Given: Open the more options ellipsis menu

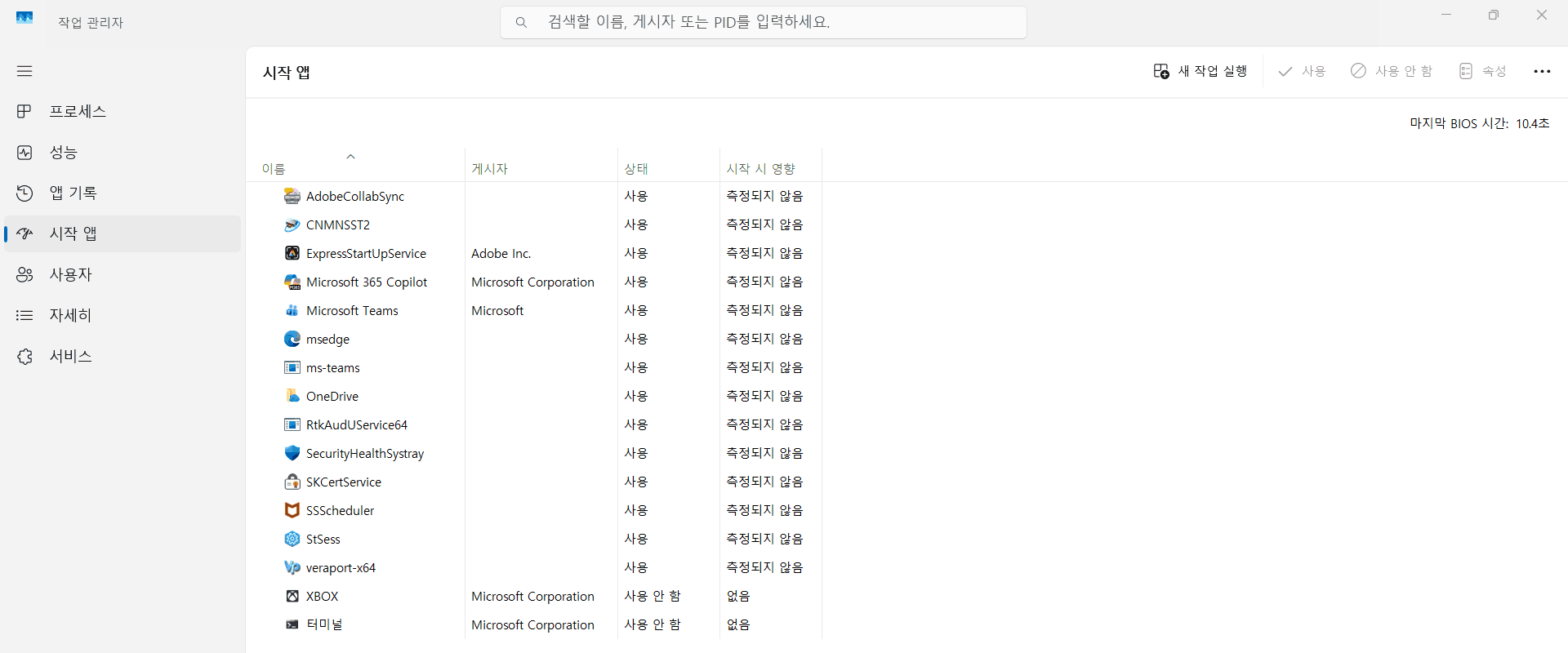Looking at the screenshot, I should (x=1542, y=71).
